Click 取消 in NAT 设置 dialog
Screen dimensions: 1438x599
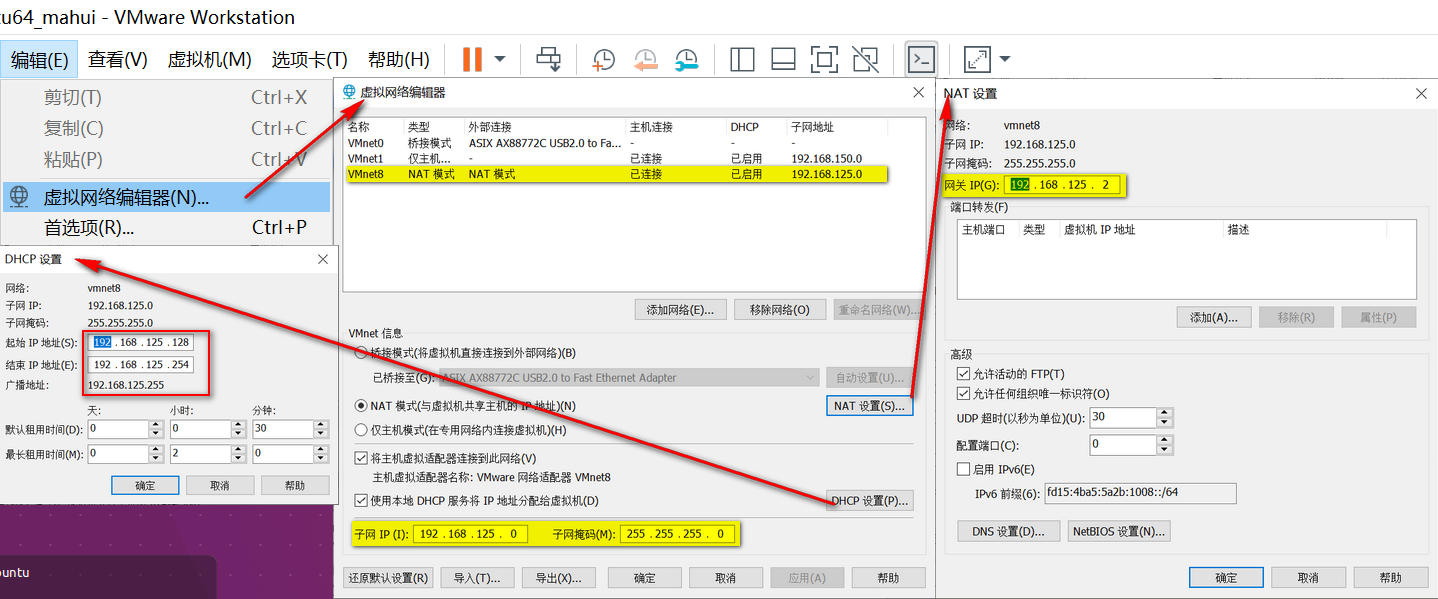click(1308, 578)
